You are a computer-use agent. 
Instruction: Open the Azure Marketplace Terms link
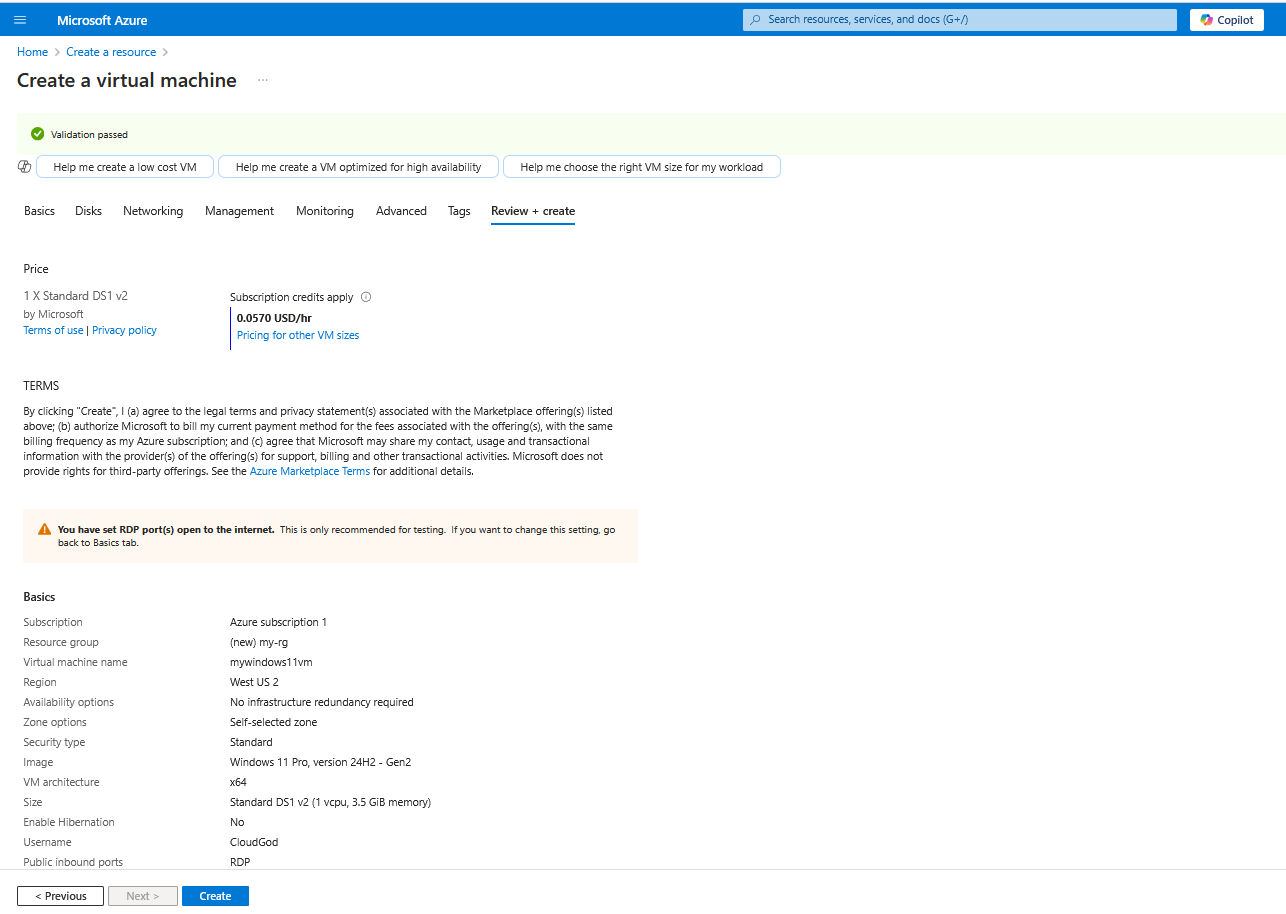coord(310,471)
